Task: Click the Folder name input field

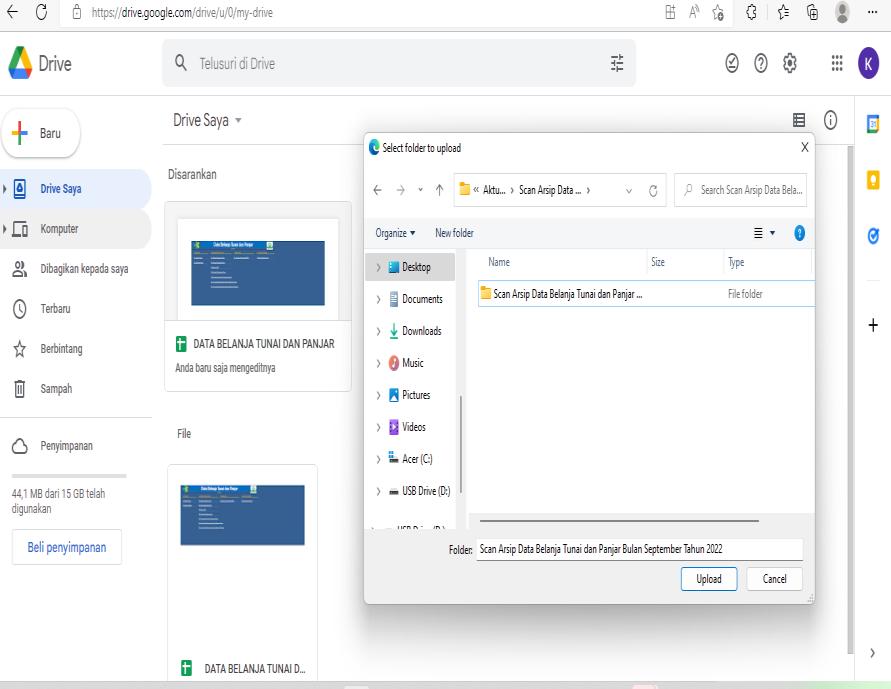Action: [x=639, y=549]
